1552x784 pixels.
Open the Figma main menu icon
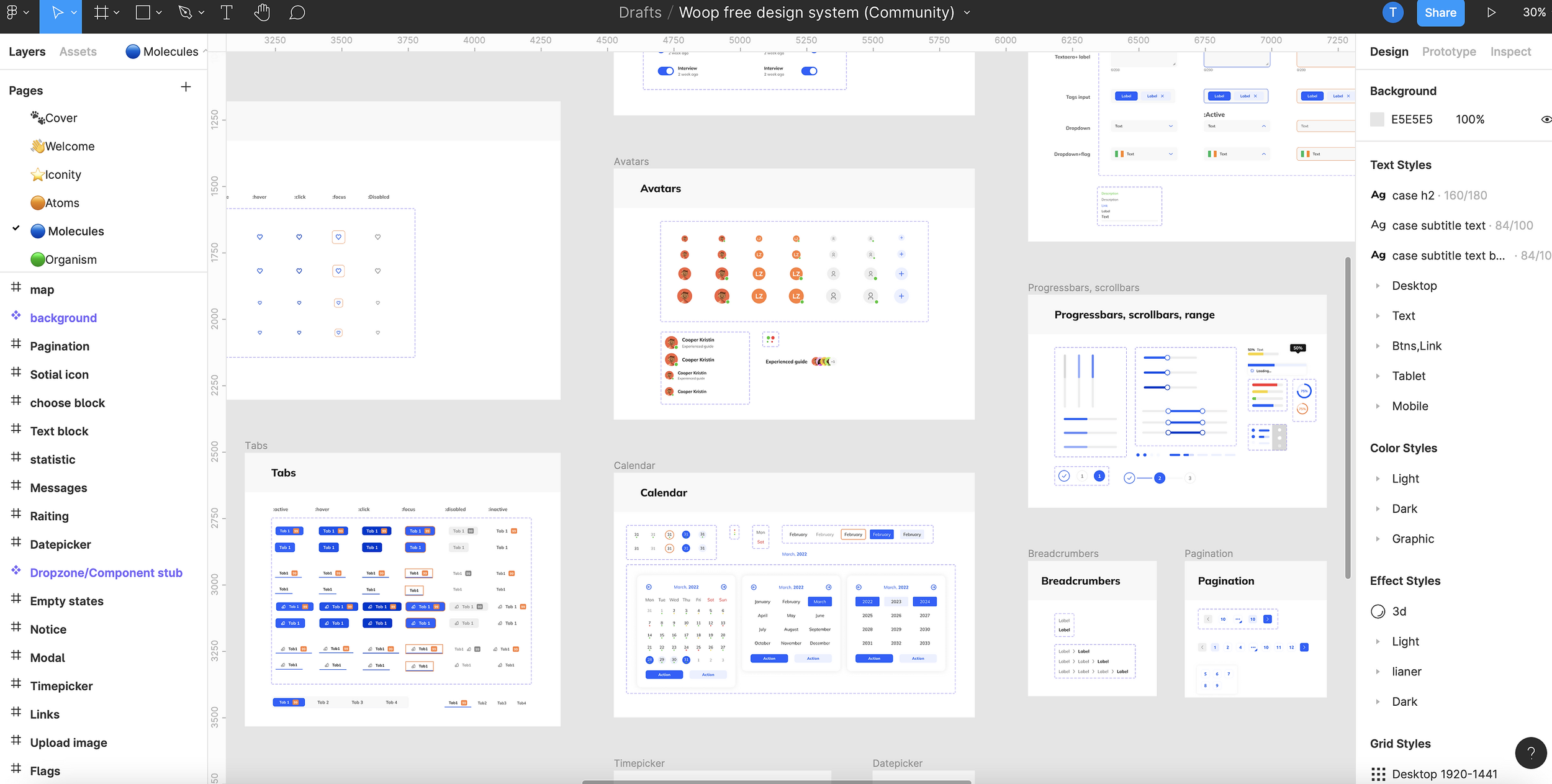tap(12, 12)
